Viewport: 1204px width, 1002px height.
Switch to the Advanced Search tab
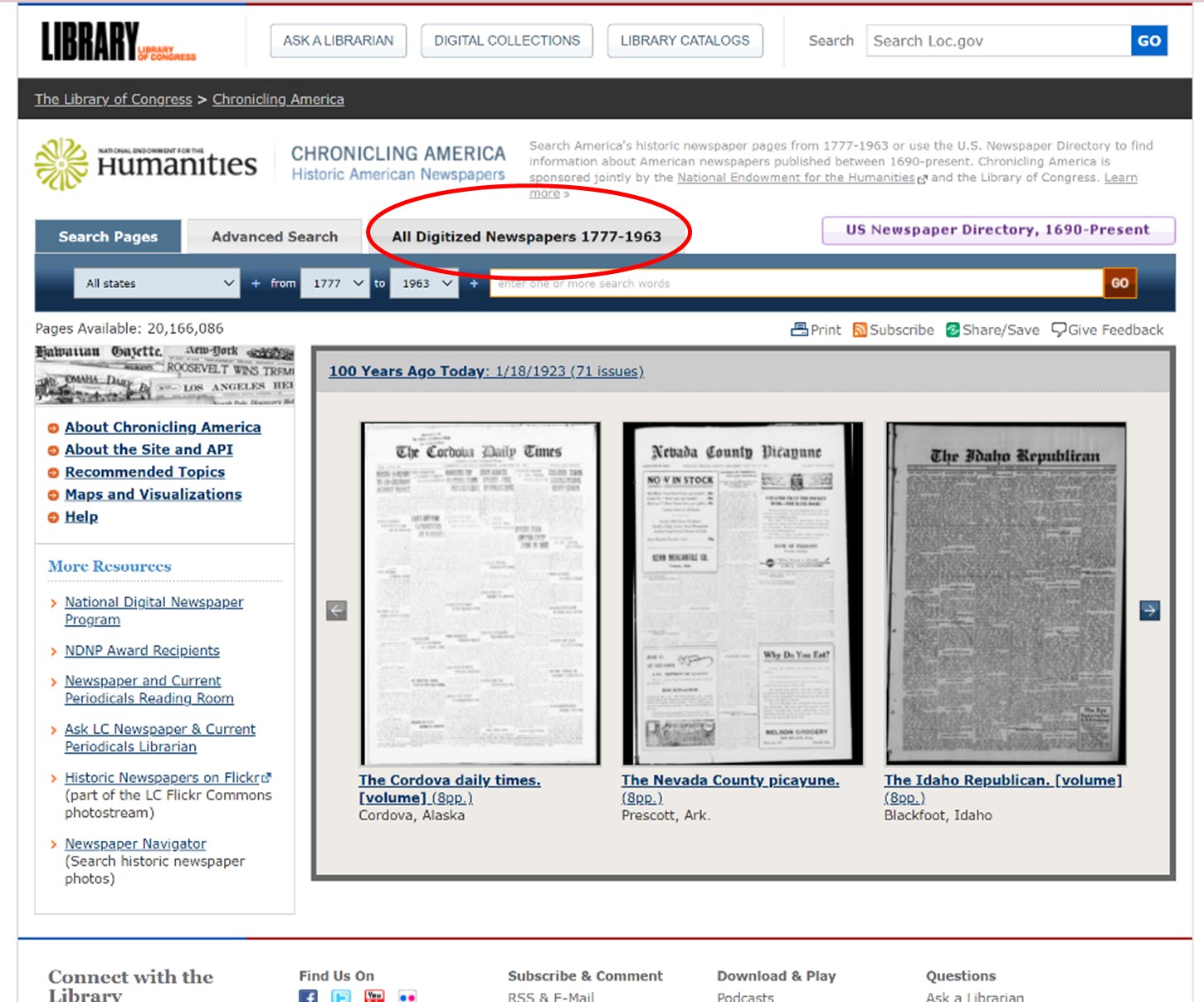click(275, 236)
